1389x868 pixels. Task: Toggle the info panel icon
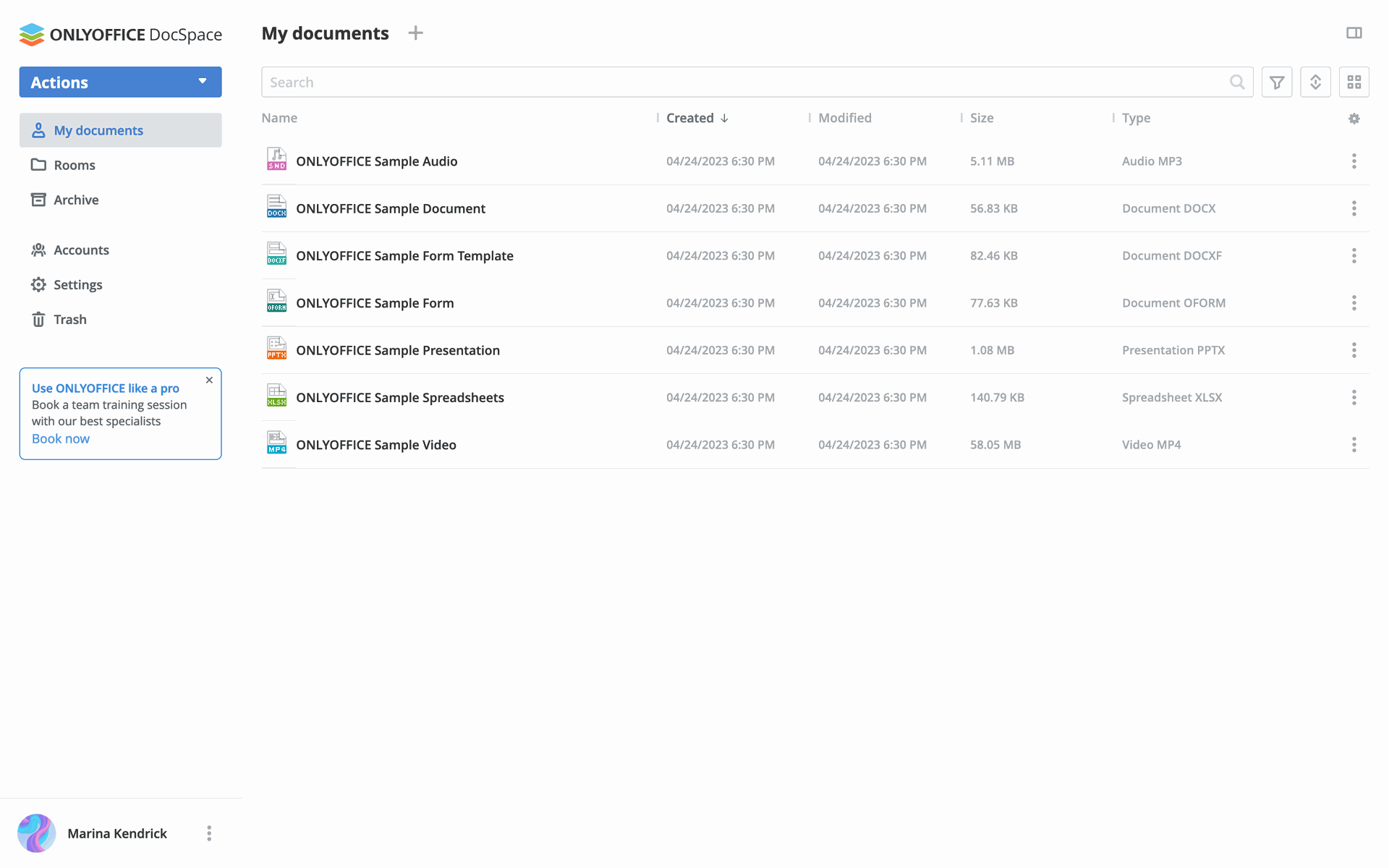1354,33
